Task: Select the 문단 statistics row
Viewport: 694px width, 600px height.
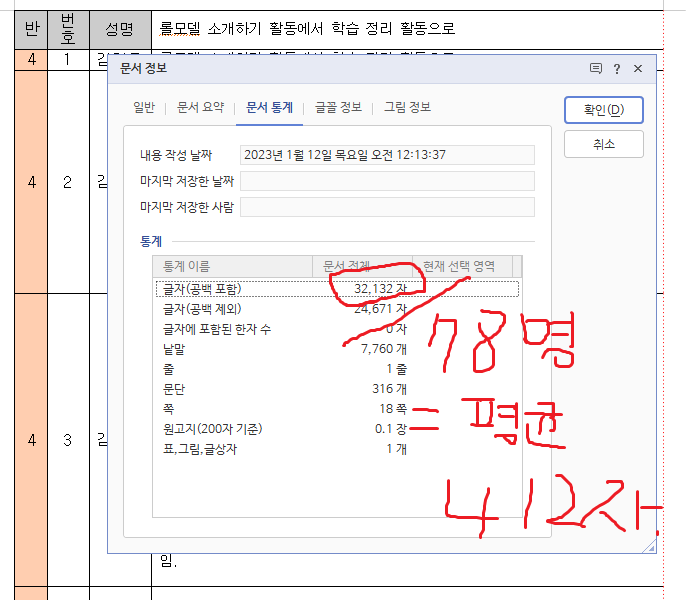Action: (x=337, y=388)
